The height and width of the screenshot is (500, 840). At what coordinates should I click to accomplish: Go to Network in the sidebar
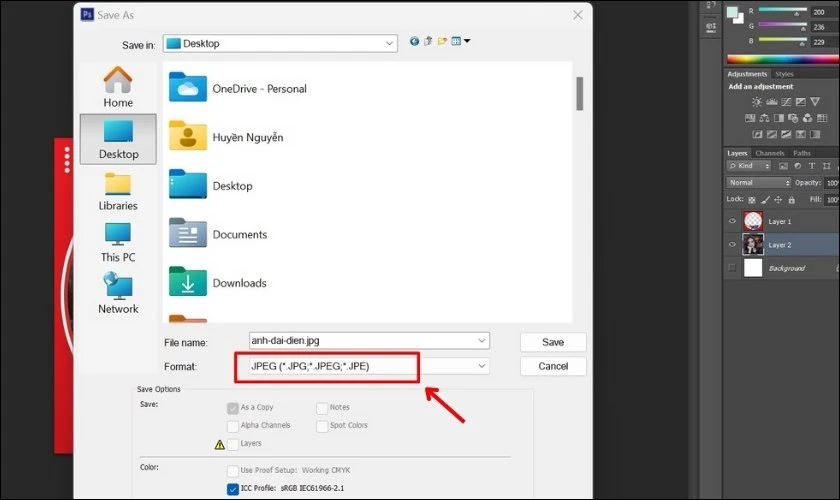pos(118,294)
